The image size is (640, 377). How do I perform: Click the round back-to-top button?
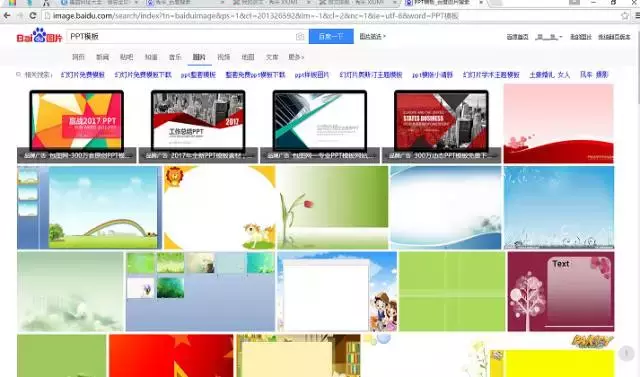626,353
